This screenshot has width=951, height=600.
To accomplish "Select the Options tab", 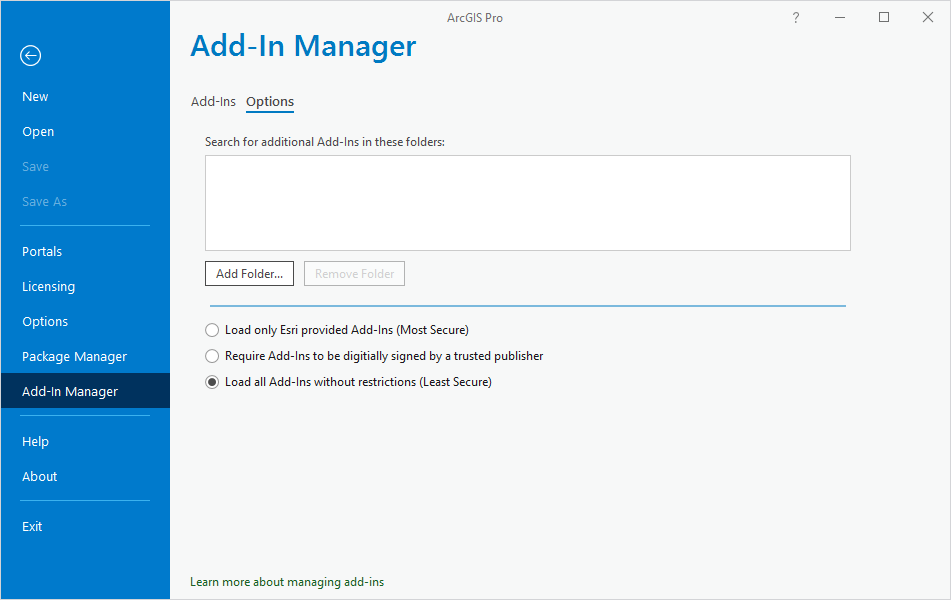I will [269, 101].
